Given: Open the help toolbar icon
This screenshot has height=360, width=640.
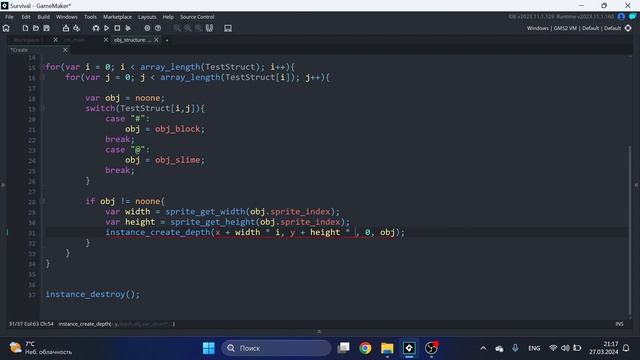Looking at the screenshot, I should pyautogui.click(x=158, y=28).
